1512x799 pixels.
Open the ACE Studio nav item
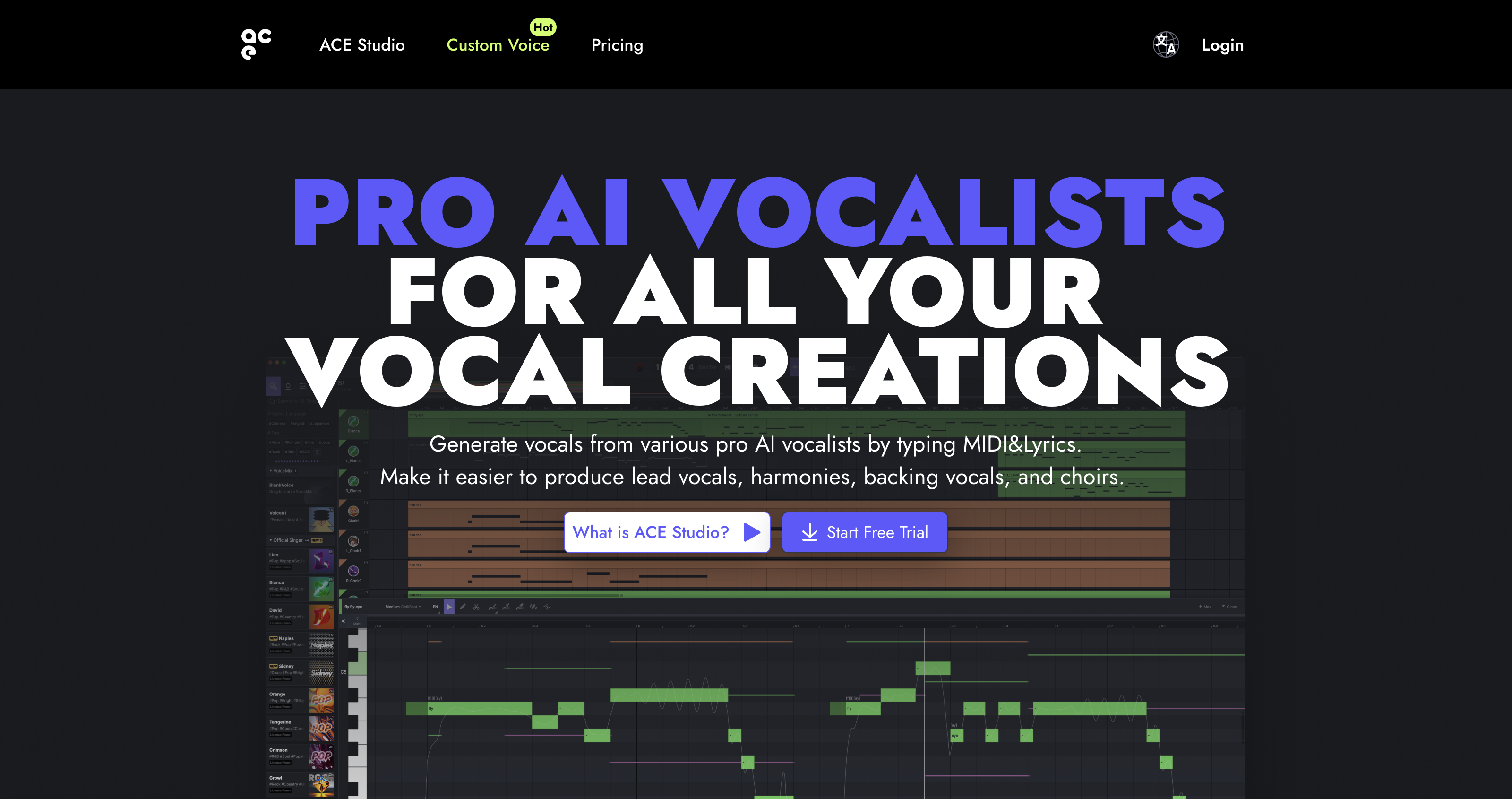pos(362,45)
